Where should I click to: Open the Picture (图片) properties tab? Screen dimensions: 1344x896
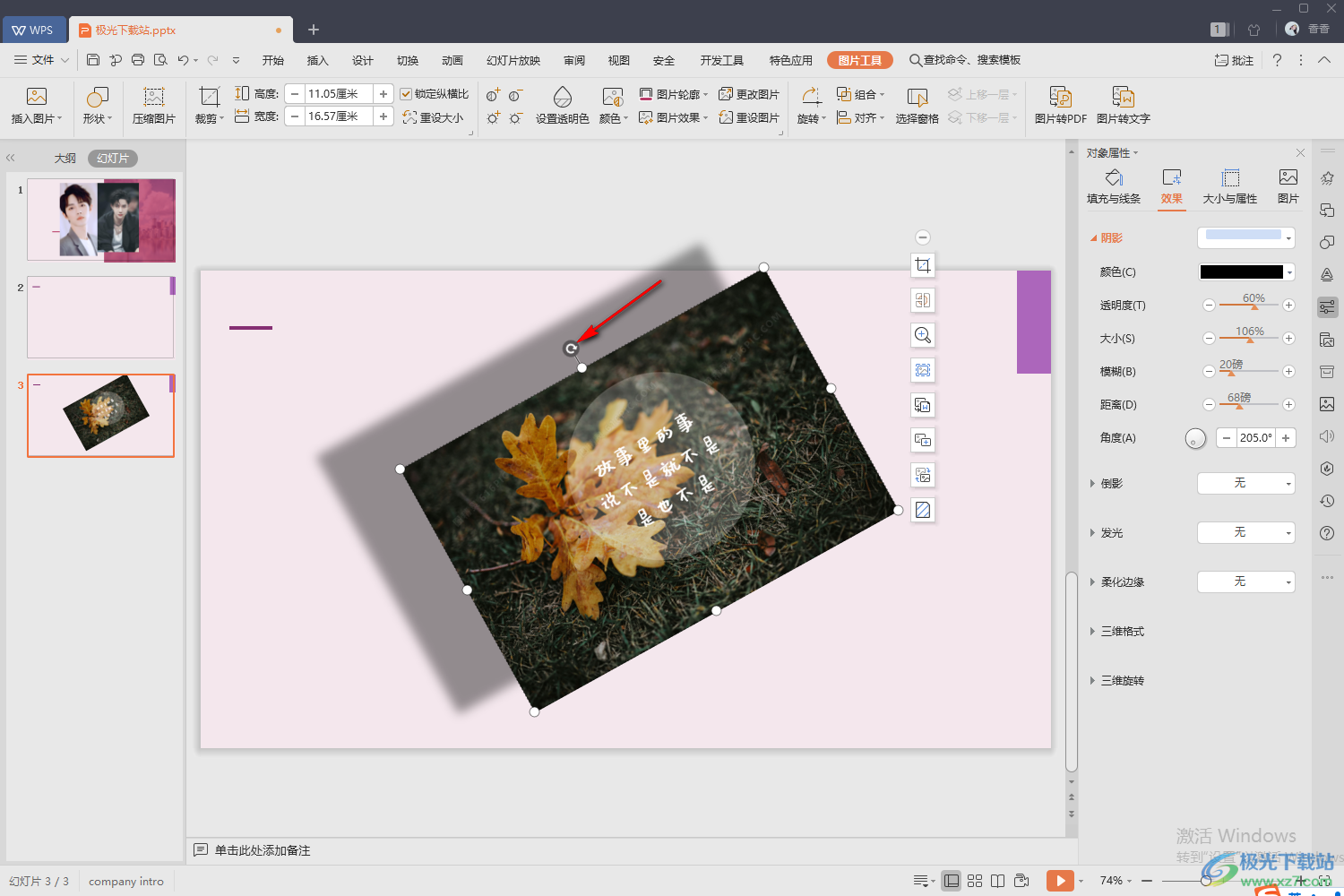point(1288,186)
